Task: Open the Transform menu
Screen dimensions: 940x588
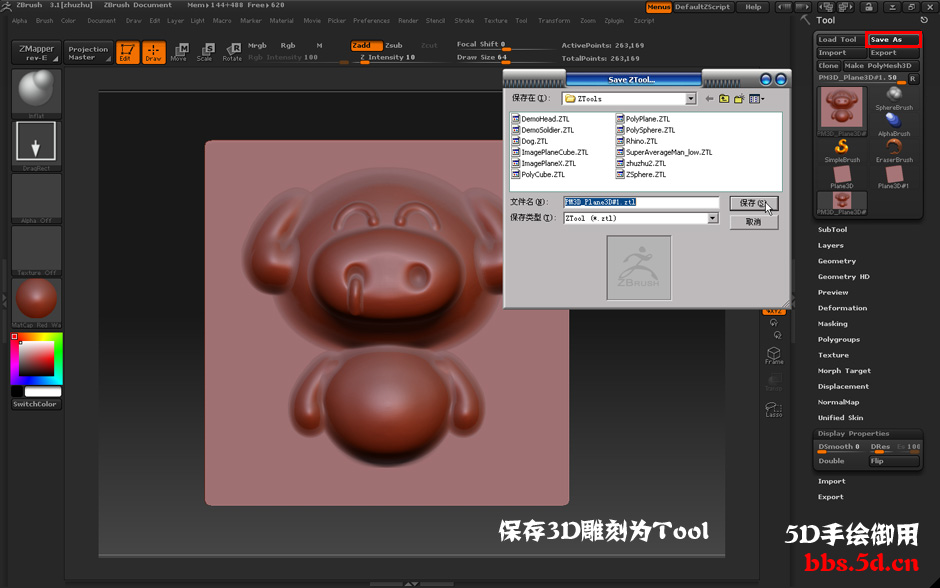Action: [554, 21]
